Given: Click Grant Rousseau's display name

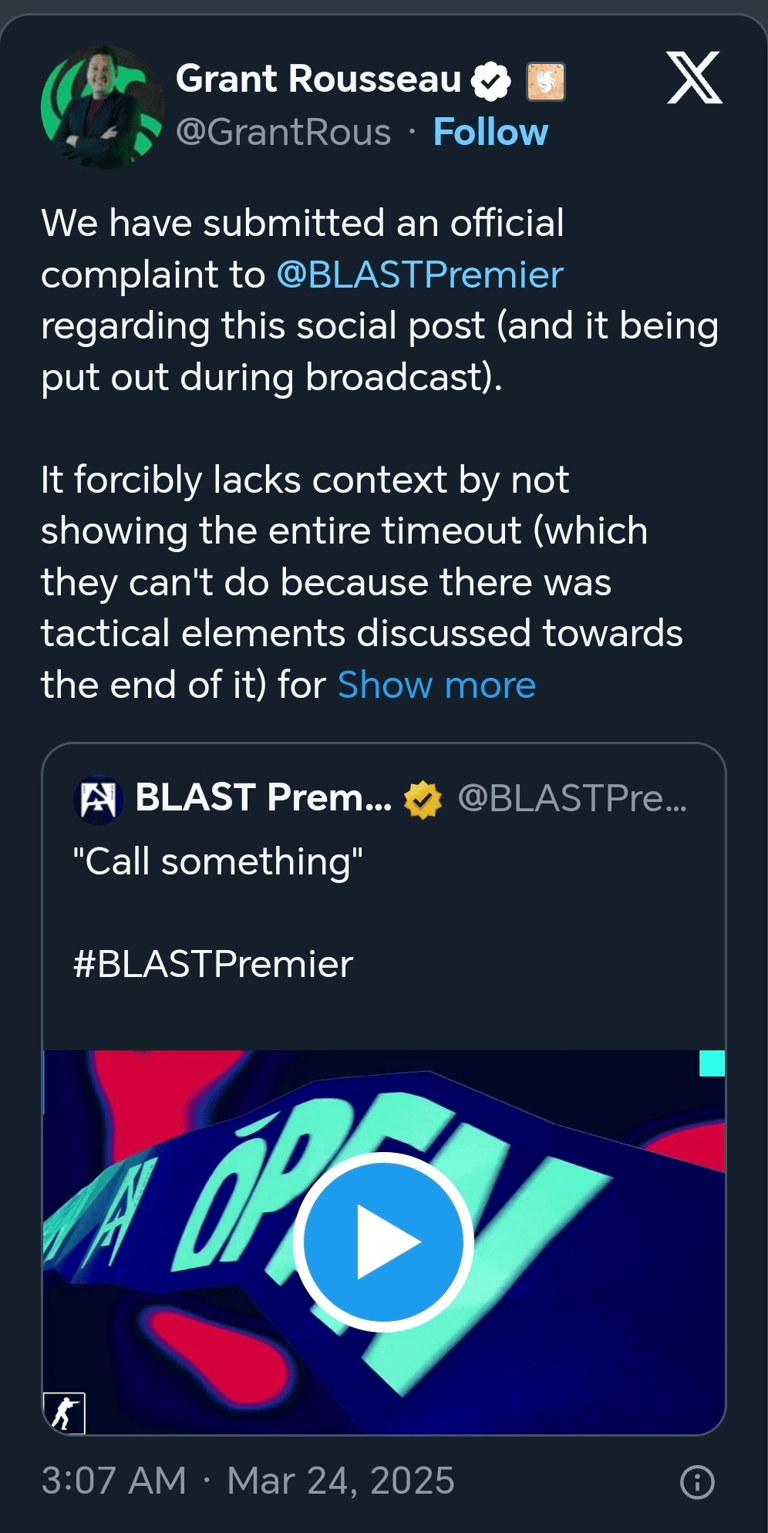Looking at the screenshot, I should [320, 78].
